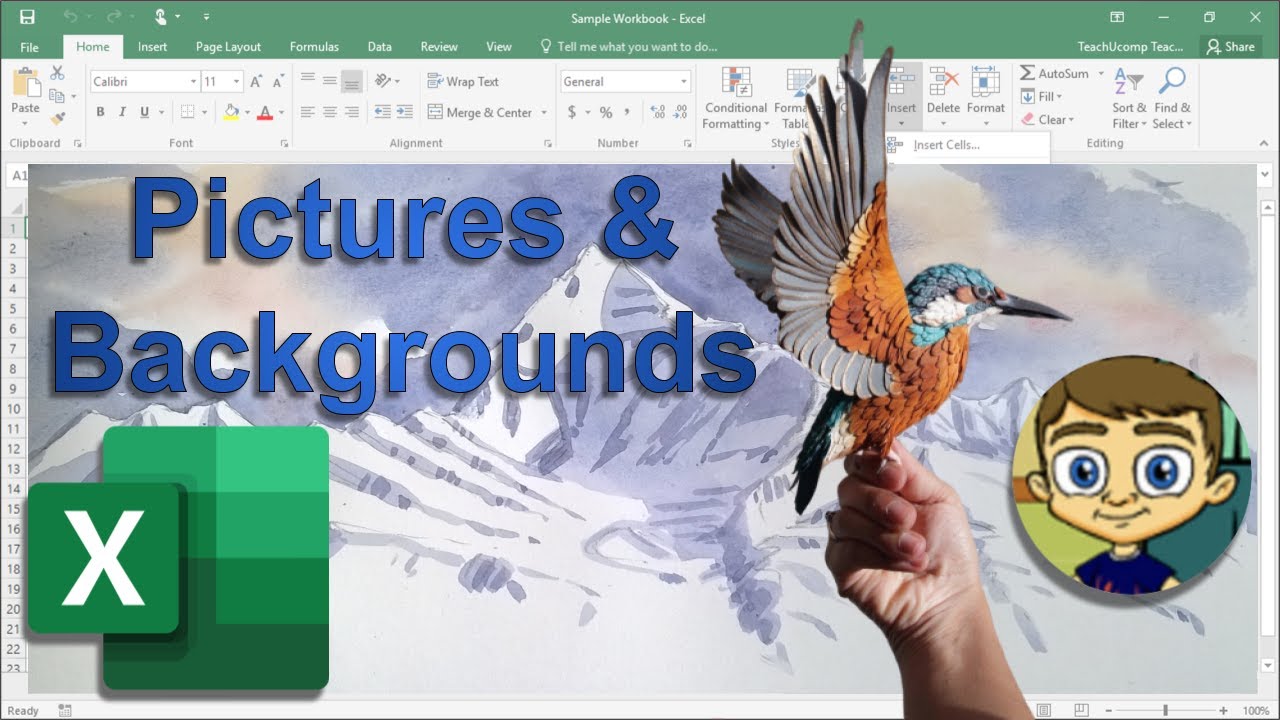
Task: Click the Redo arrow icon
Action: (x=112, y=17)
